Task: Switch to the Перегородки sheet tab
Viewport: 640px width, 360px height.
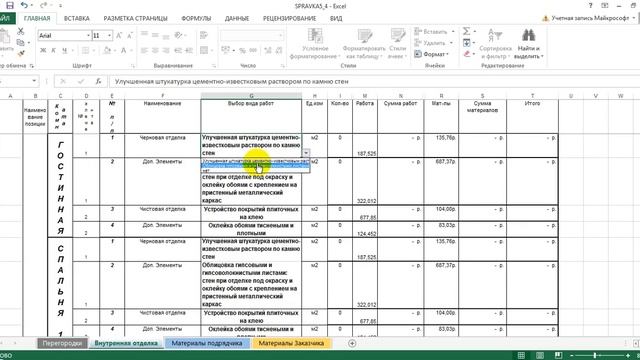Action: click(62, 343)
